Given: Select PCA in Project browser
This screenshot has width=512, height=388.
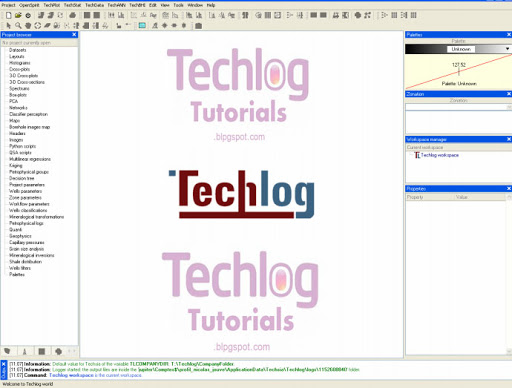Looking at the screenshot, I should pyautogui.click(x=13, y=101).
